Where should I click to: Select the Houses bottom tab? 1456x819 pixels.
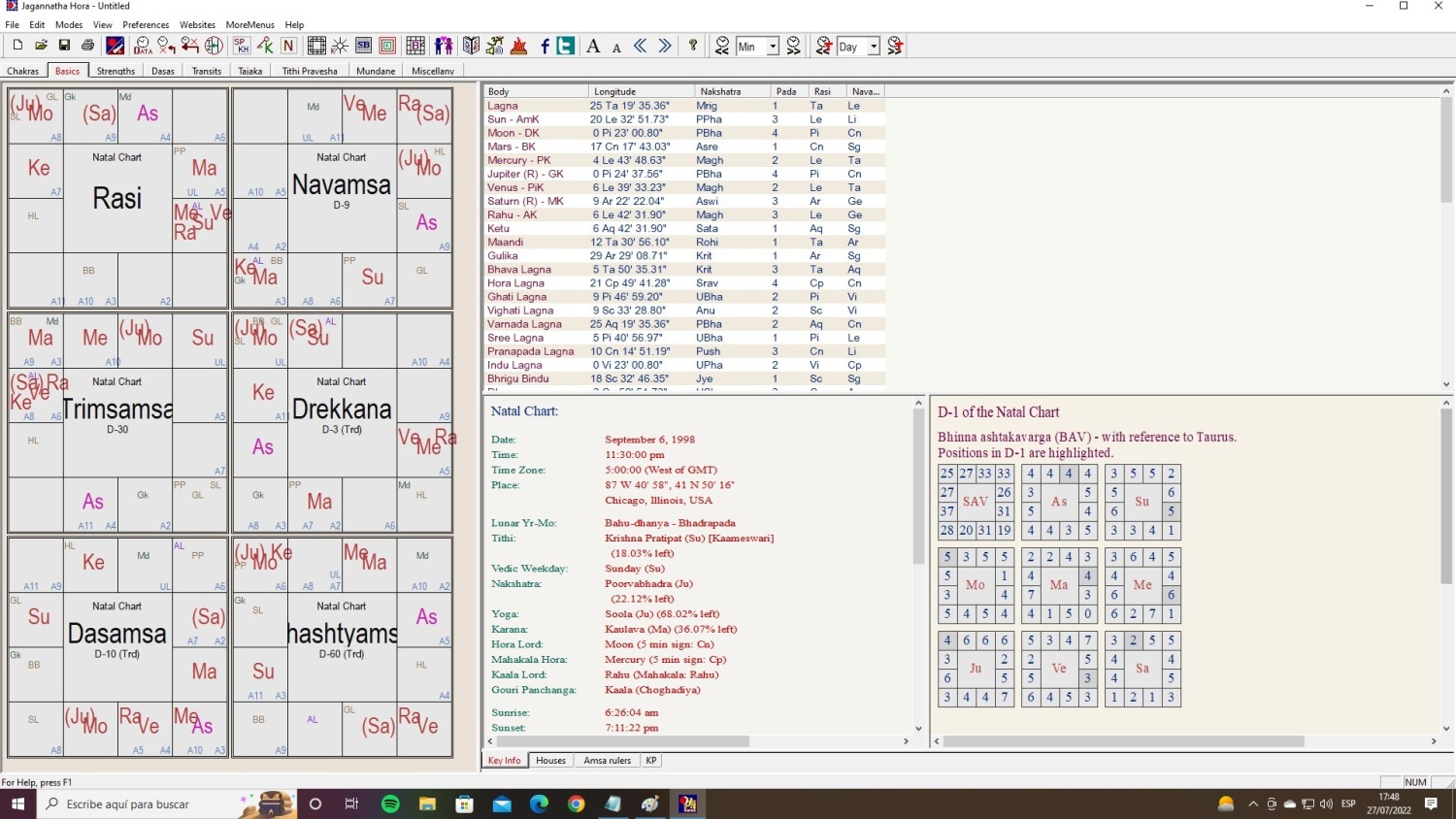[x=550, y=761]
